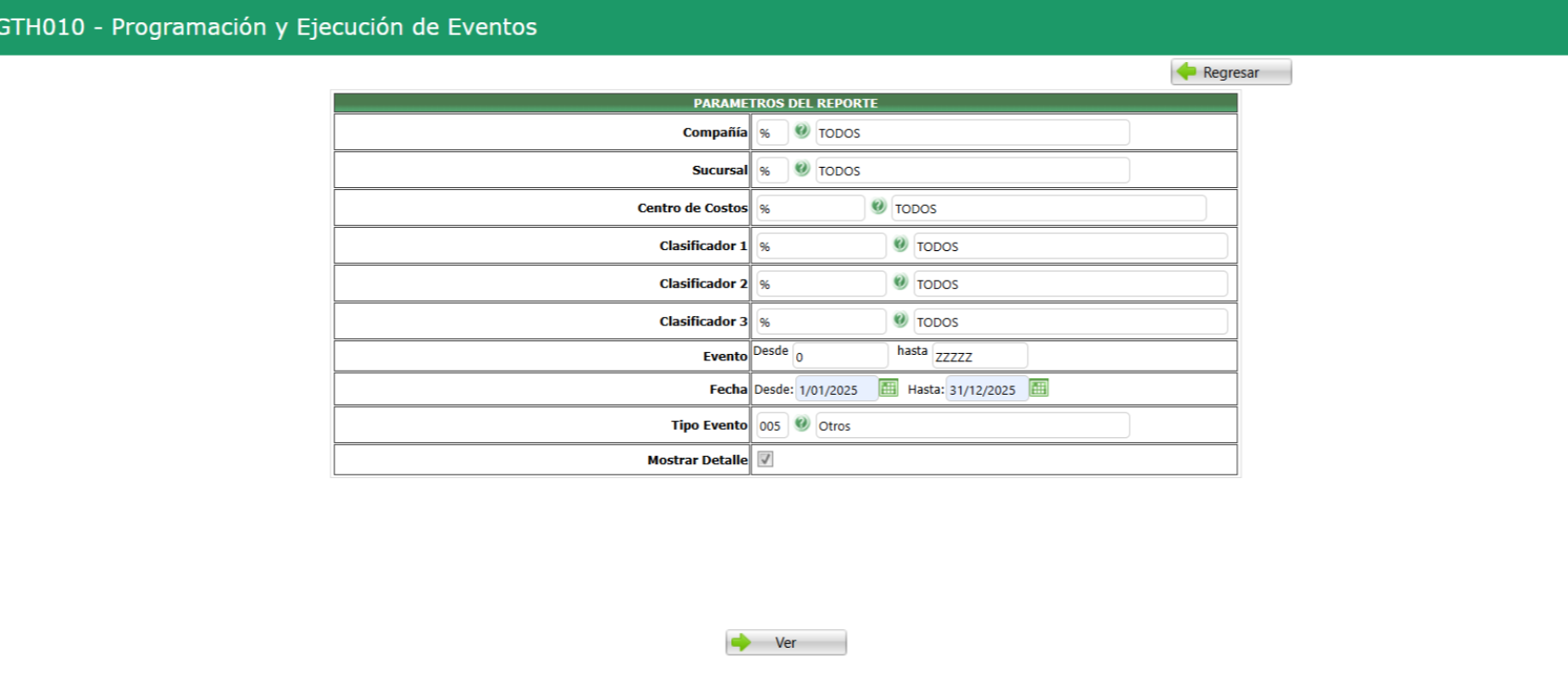Click the Fecha Desde field 1/01/2025

tap(836, 389)
